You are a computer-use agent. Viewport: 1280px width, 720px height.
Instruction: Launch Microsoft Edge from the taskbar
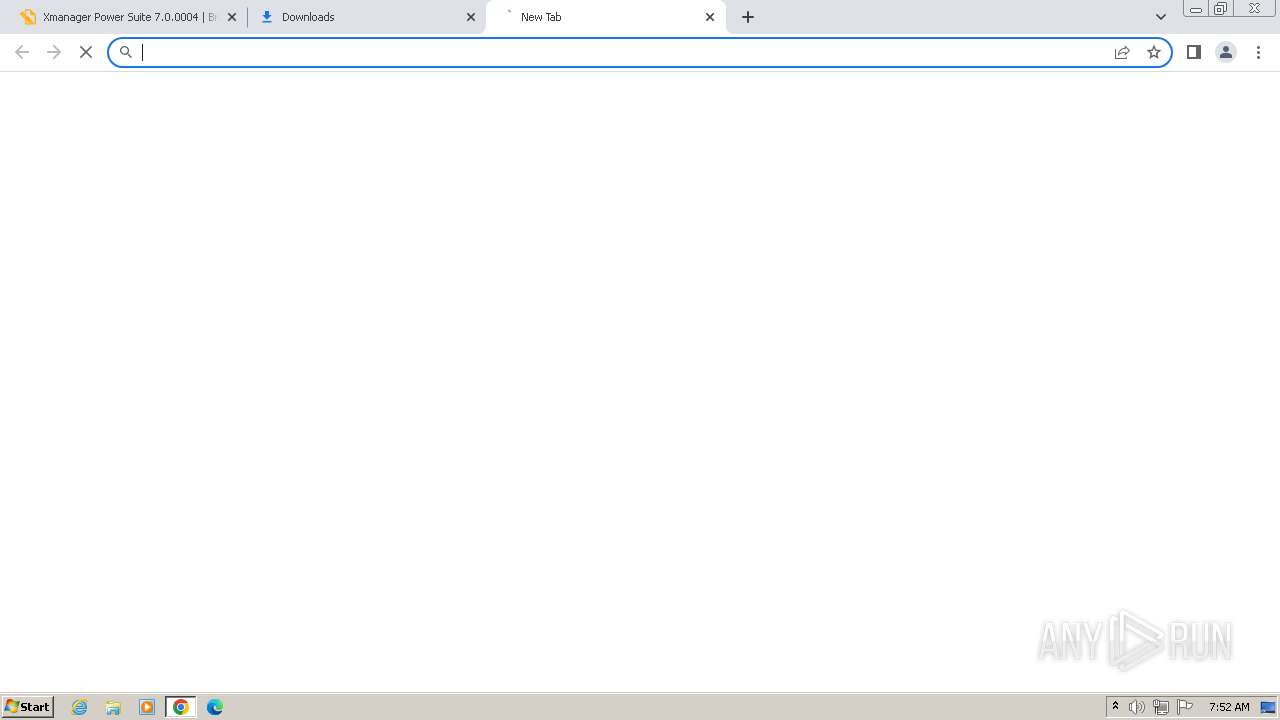pyautogui.click(x=215, y=707)
